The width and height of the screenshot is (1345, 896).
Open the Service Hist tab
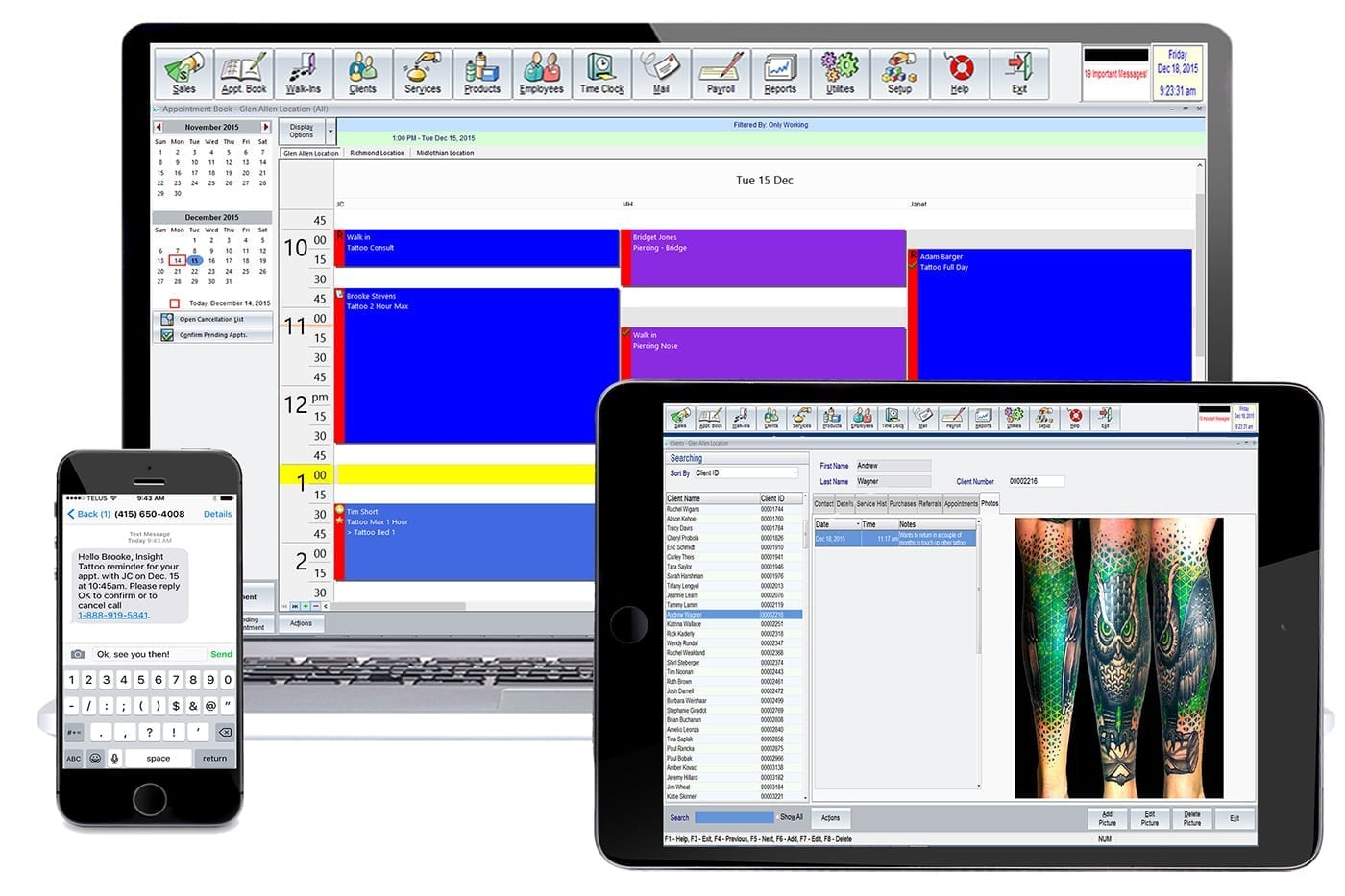(x=871, y=503)
